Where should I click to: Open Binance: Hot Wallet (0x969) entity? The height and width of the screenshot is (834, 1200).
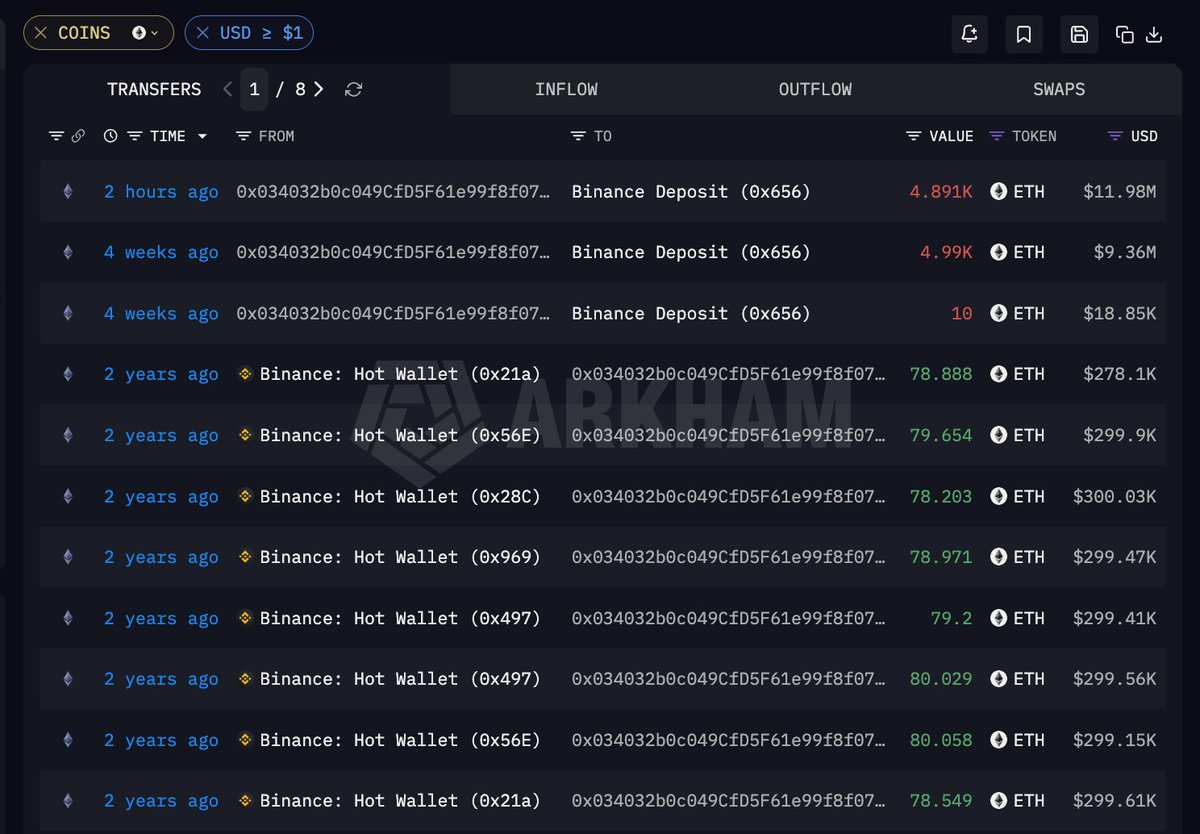pos(400,557)
